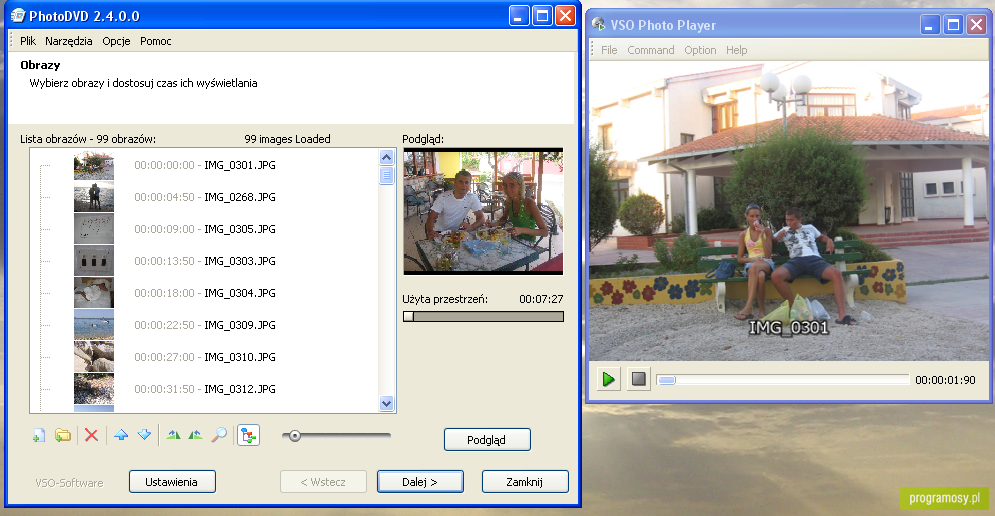Image resolution: width=995 pixels, height=516 pixels.
Task: Minimize the PhotoDVD window
Action: point(519,16)
